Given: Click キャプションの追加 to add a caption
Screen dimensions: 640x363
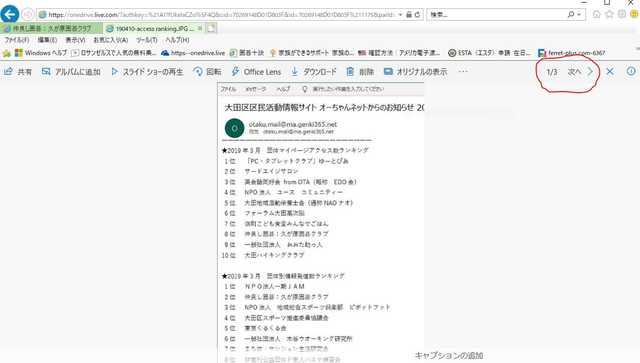Looking at the screenshot, I should pyautogui.click(x=449, y=356).
